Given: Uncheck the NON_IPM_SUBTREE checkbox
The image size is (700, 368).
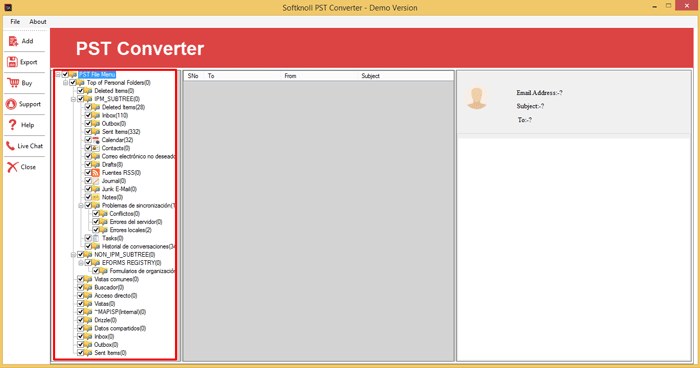Looking at the screenshot, I should 80,255.
